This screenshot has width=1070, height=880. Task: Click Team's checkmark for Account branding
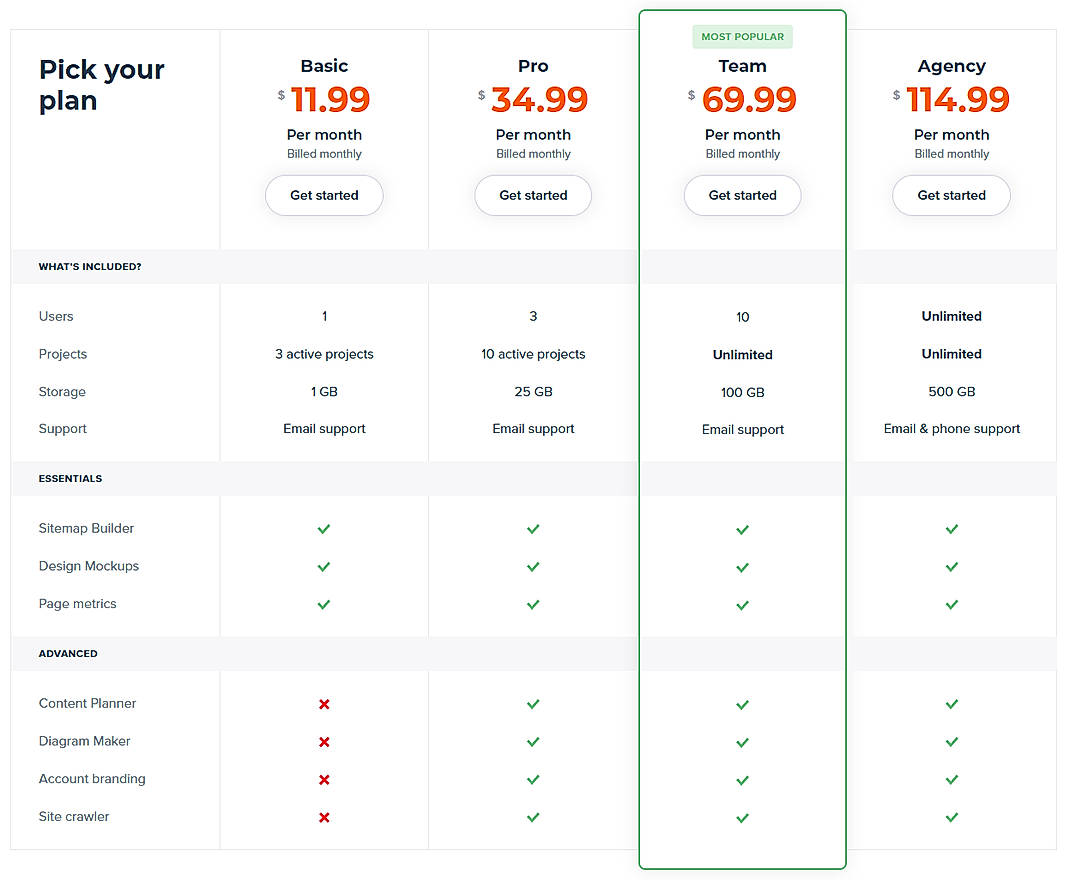click(742, 780)
